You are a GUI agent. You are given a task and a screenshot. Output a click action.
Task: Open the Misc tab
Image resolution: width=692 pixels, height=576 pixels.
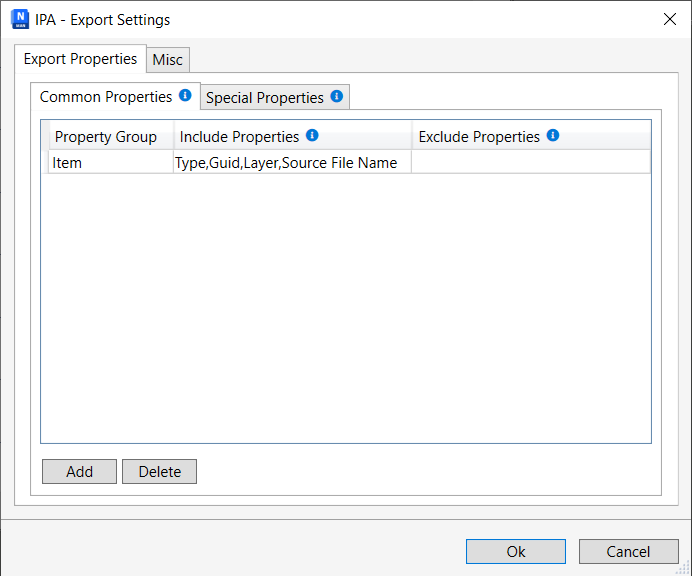click(x=168, y=60)
